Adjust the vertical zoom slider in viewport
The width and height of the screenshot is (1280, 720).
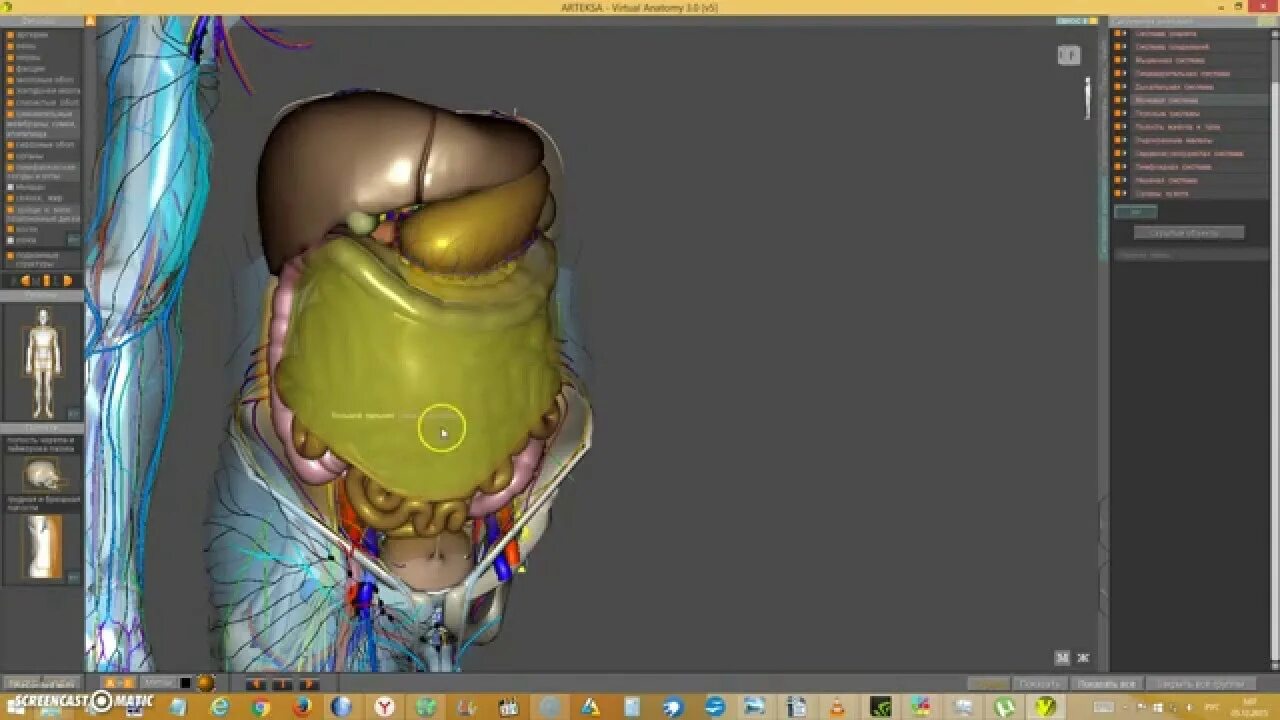(1087, 99)
